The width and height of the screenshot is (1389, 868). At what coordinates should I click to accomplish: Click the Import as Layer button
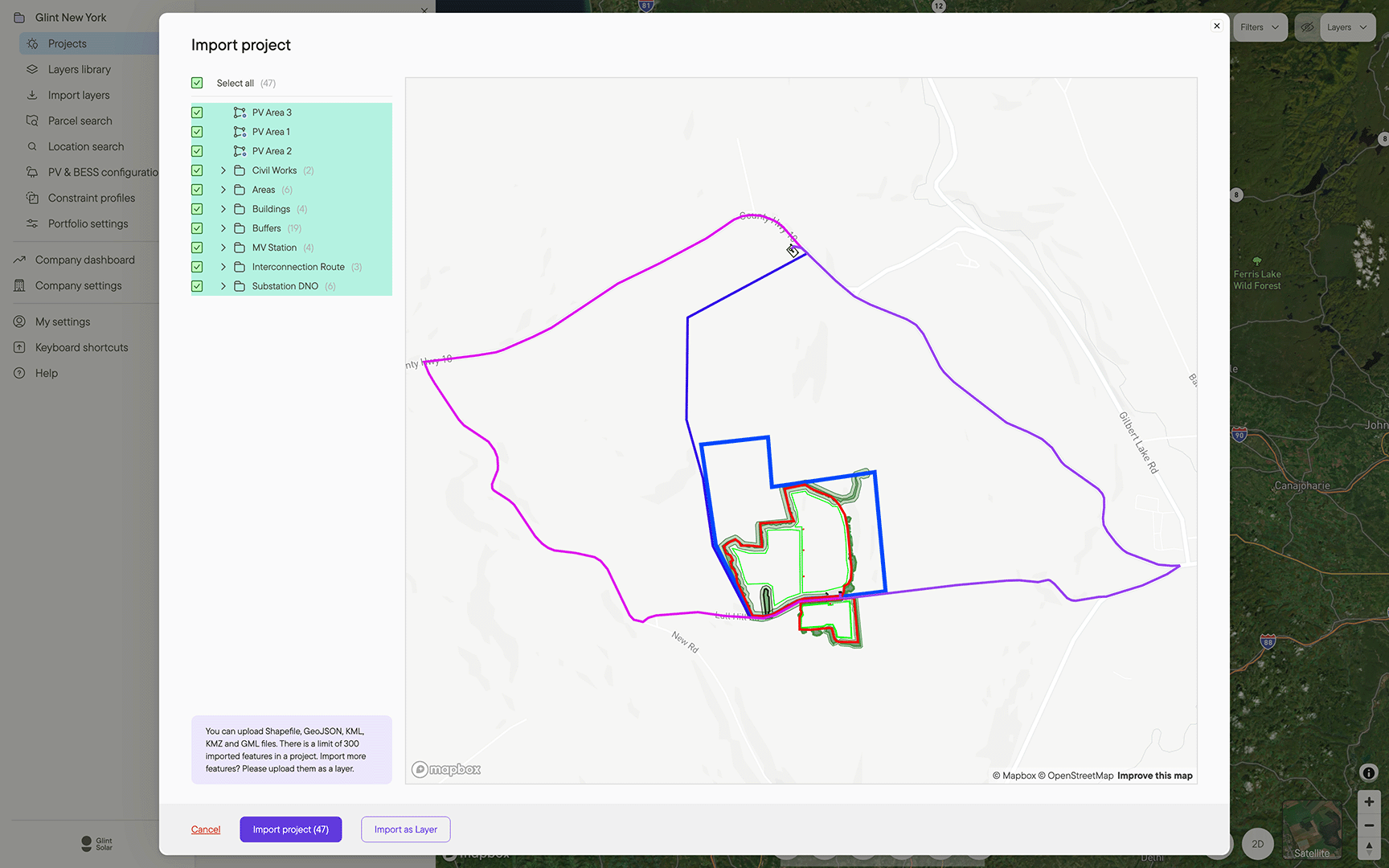click(x=405, y=829)
